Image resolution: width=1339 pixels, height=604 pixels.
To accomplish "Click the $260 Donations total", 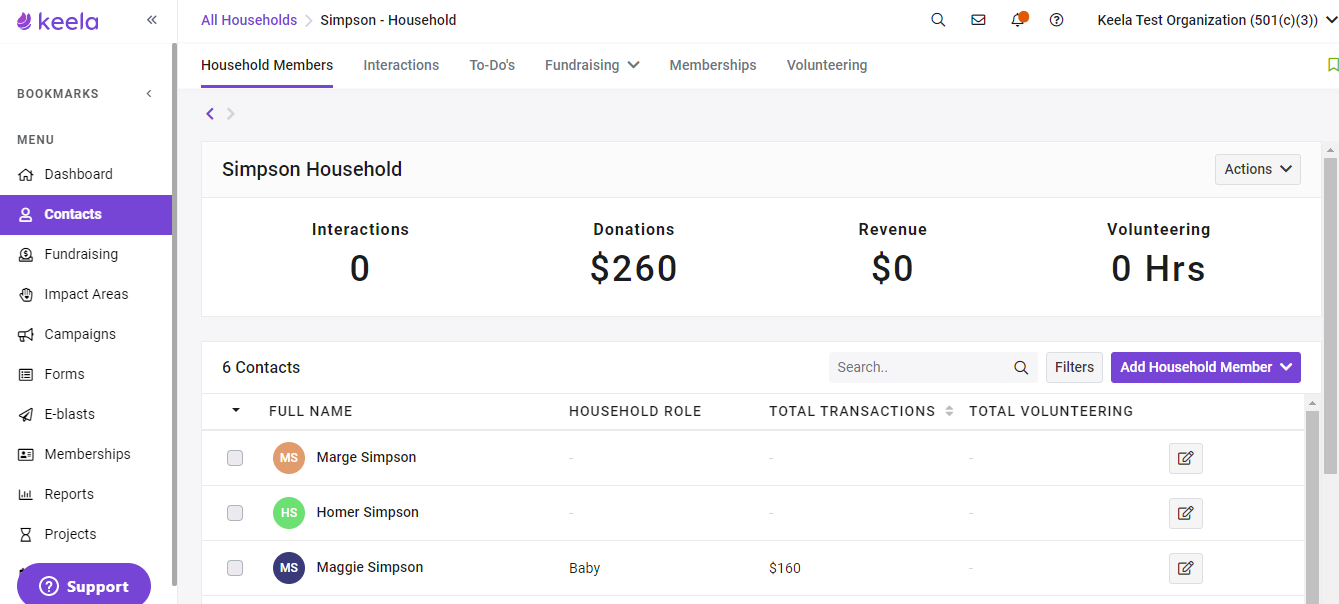I will [x=634, y=268].
